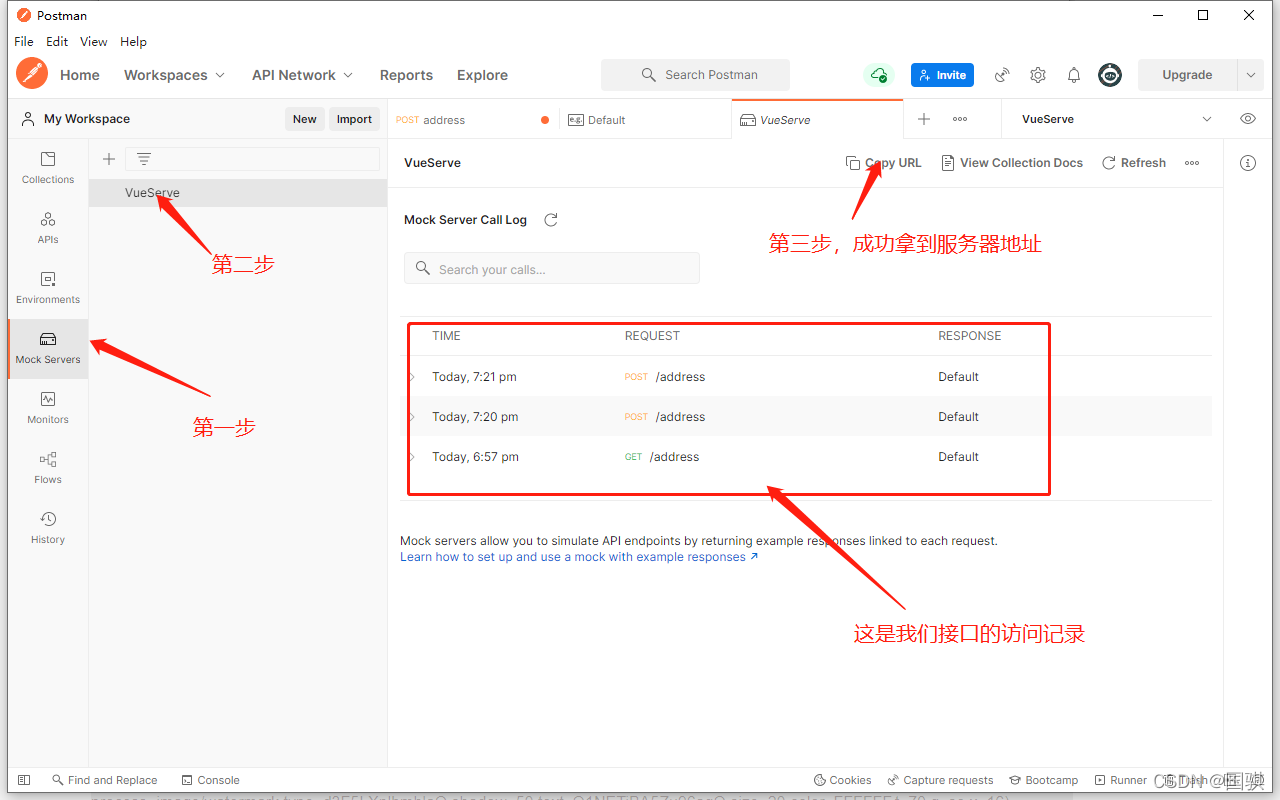This screenshot has width=1280, height=800.
Task: Expand the 7:21 pm call log row
Action: [412, 377]
